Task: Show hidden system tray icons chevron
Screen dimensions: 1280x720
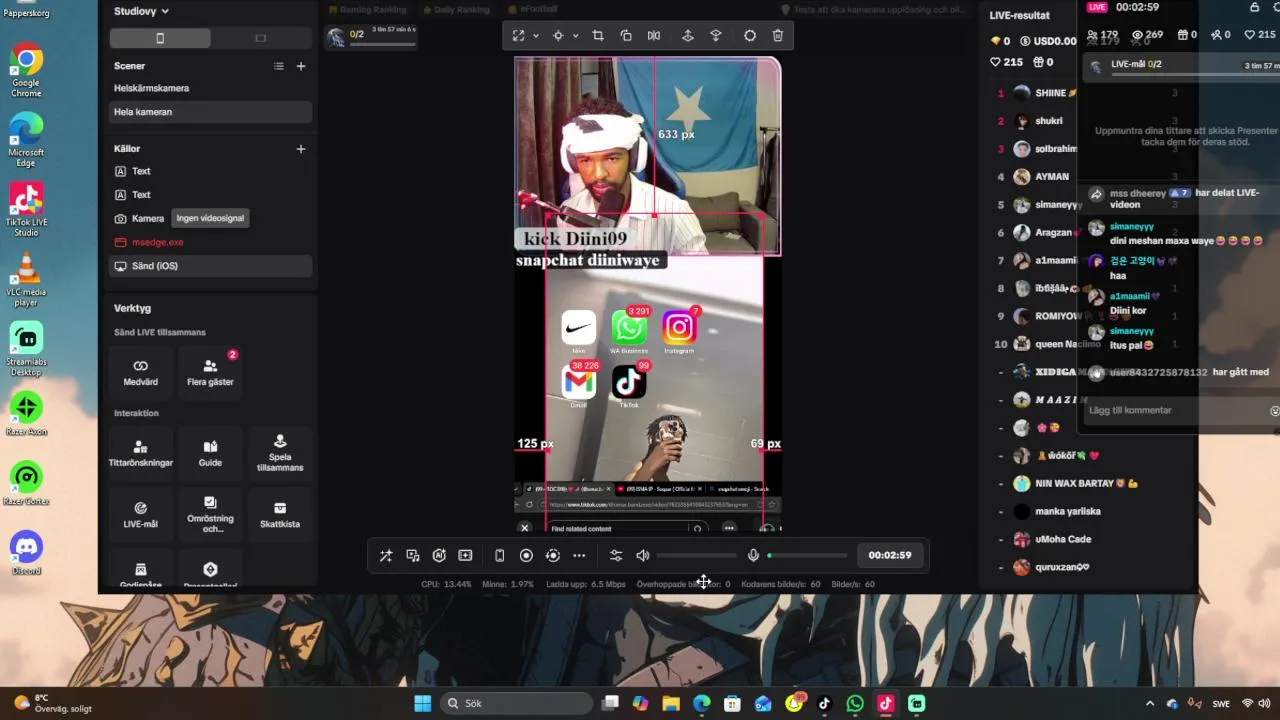Action: point(1150,703)
